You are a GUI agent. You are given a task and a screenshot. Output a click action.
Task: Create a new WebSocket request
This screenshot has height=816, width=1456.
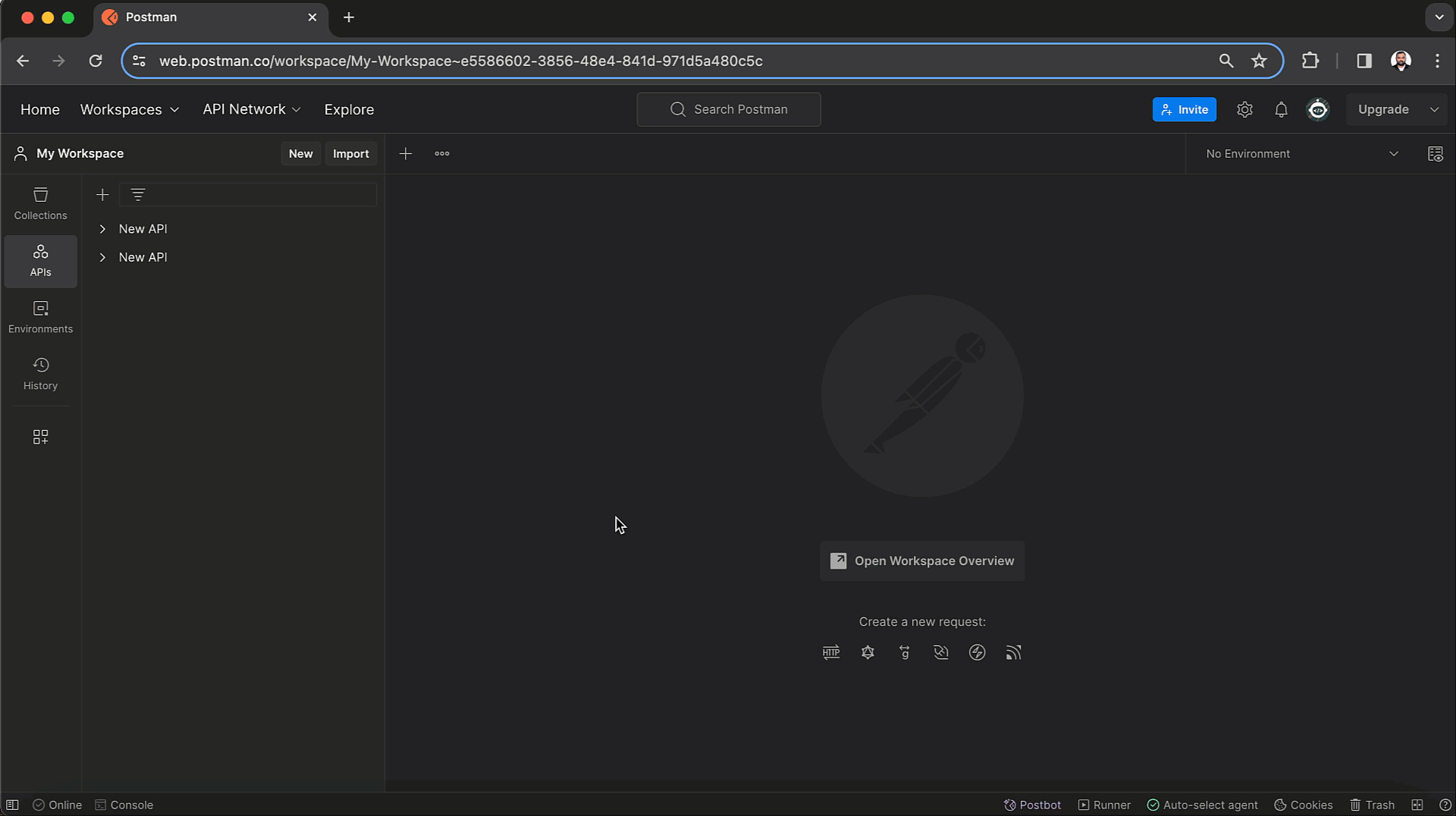coord(940,652)
